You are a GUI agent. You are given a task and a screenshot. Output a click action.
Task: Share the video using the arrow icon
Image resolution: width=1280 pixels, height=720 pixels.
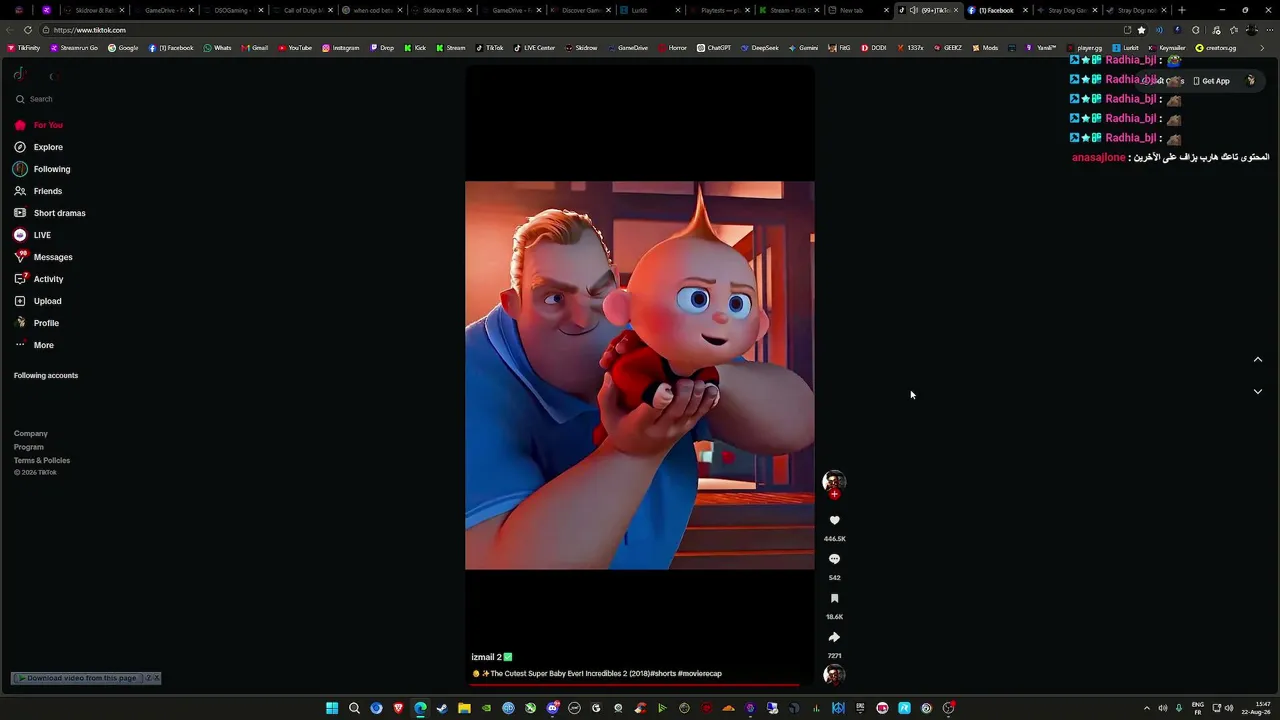(x=834, y=637)
